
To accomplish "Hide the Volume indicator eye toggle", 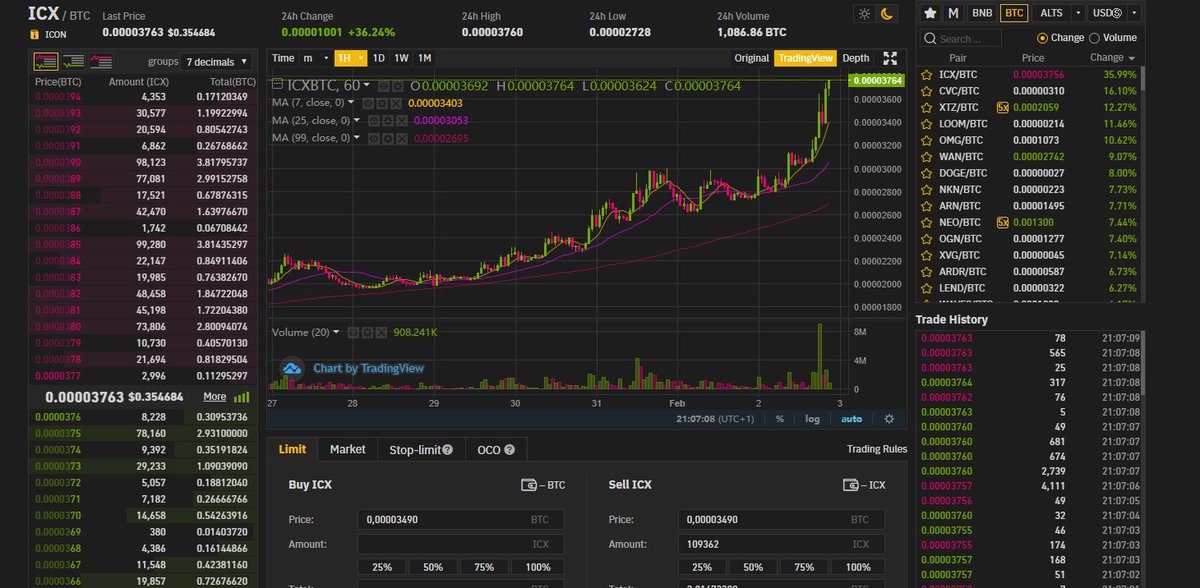I will coord(352,332).
